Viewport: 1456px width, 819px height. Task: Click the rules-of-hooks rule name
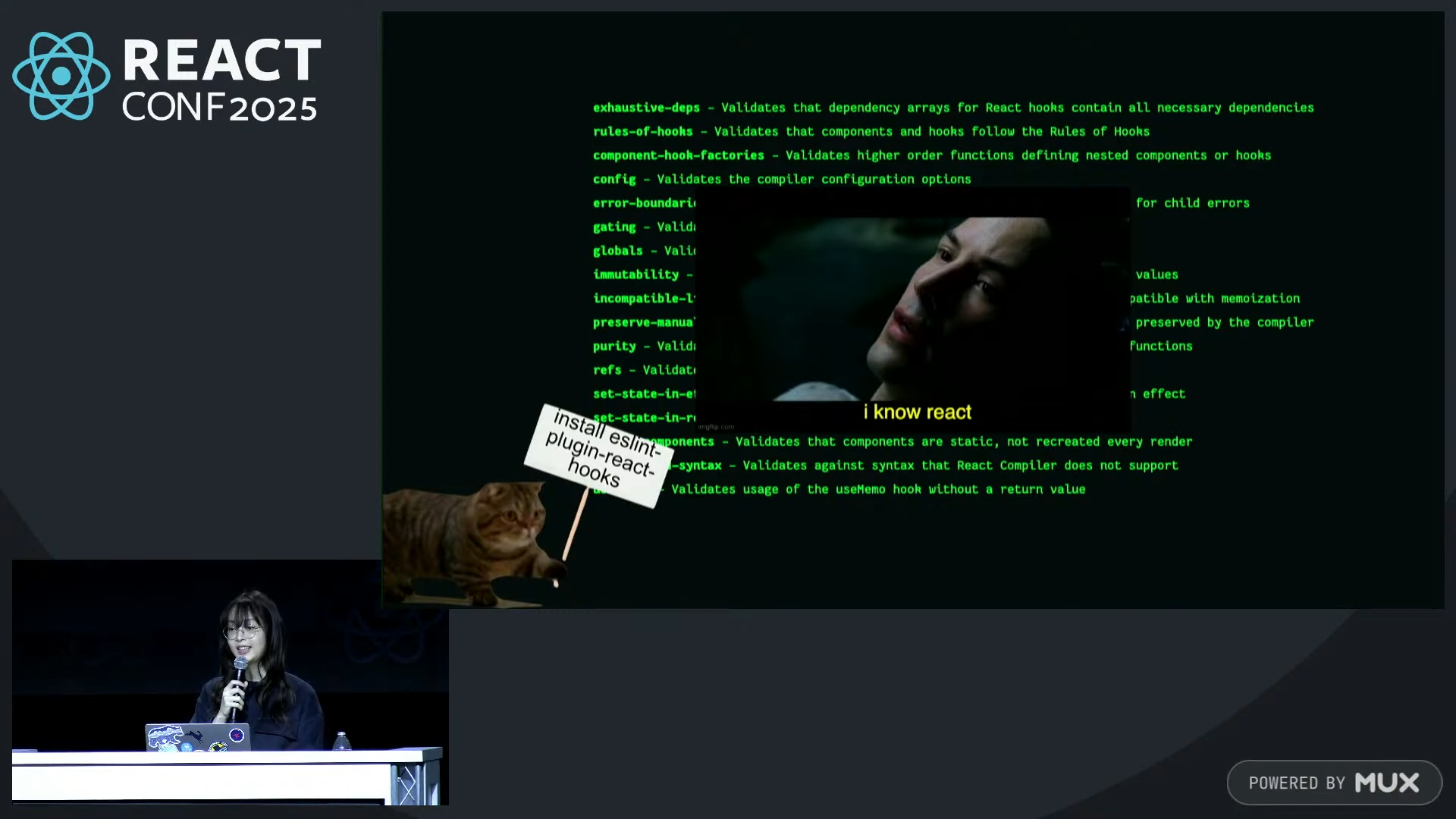[x=642, y=132]
